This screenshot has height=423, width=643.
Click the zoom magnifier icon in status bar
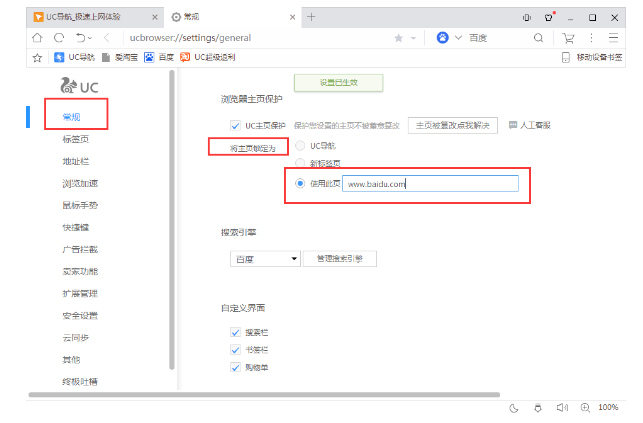[585, 407]
